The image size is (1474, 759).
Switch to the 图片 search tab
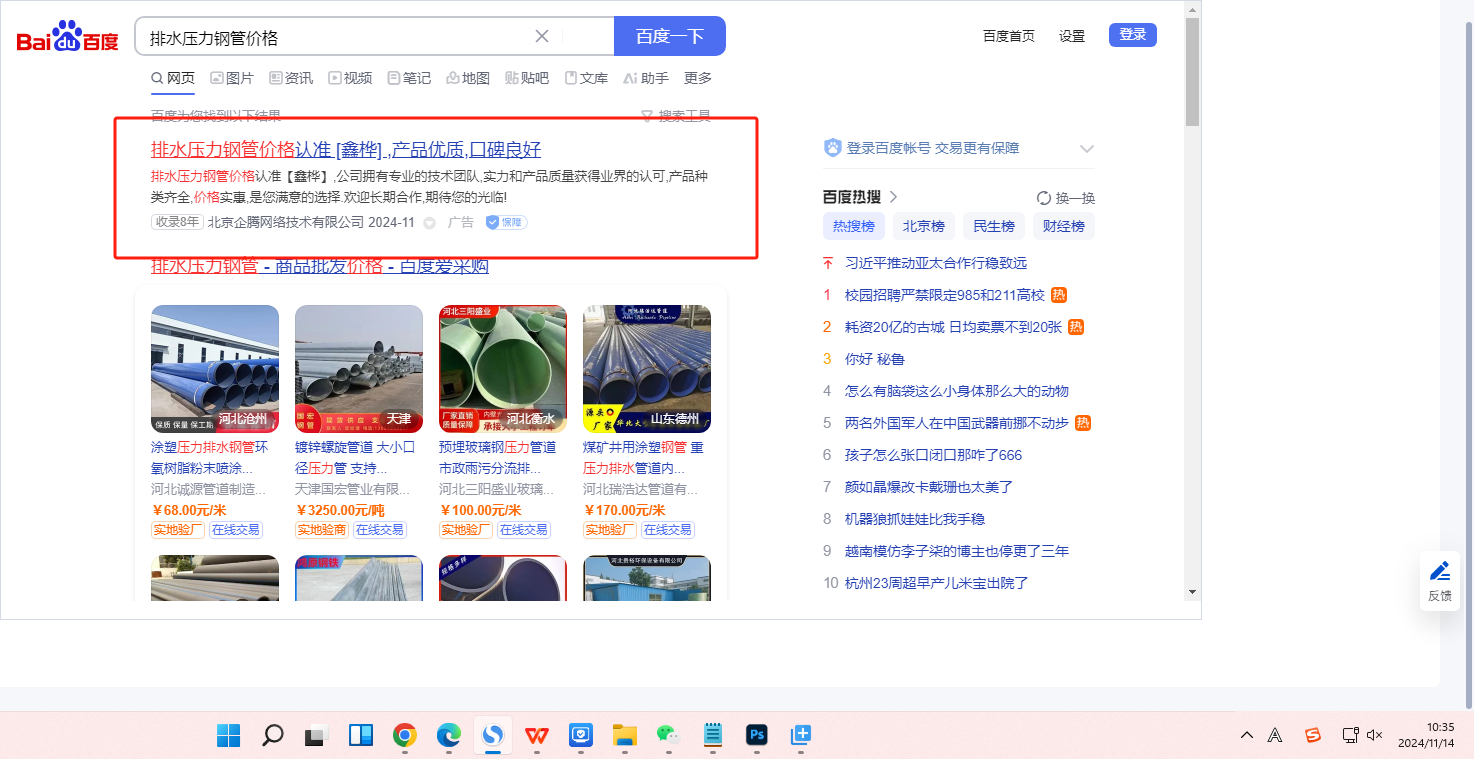232,78
